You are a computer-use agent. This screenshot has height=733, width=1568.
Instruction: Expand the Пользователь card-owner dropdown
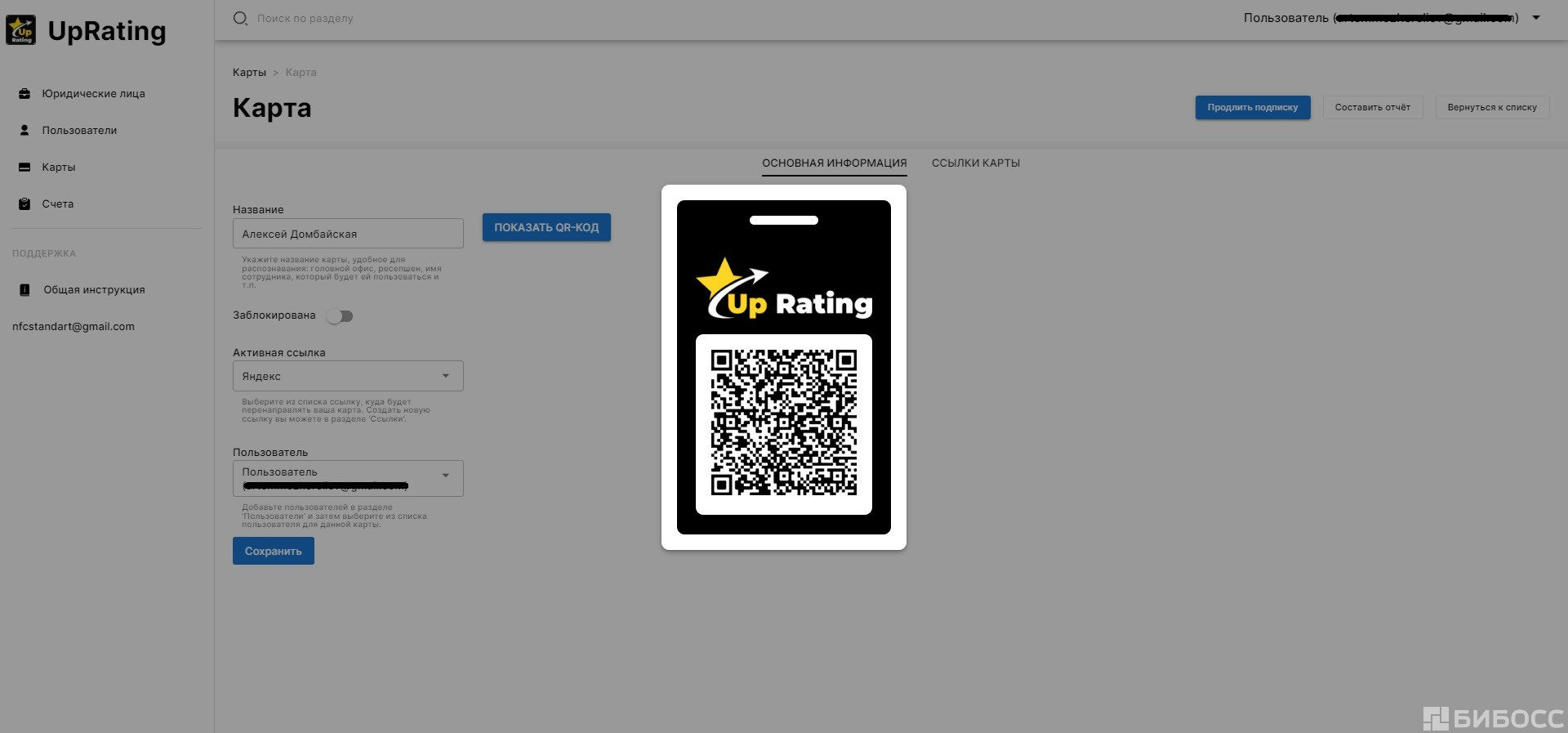[x=348, y=479]
